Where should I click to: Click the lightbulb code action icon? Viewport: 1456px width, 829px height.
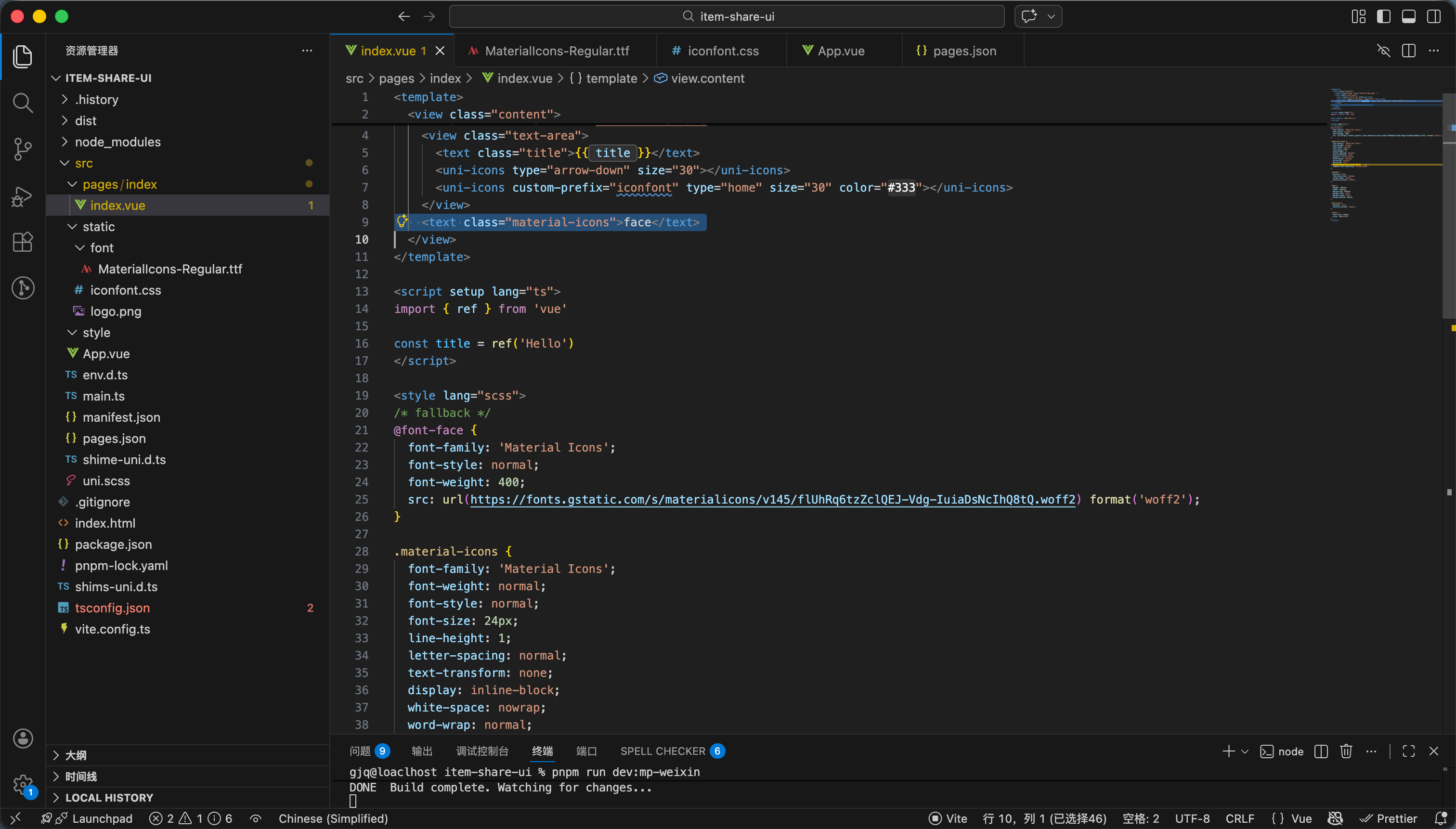[402, 221]
